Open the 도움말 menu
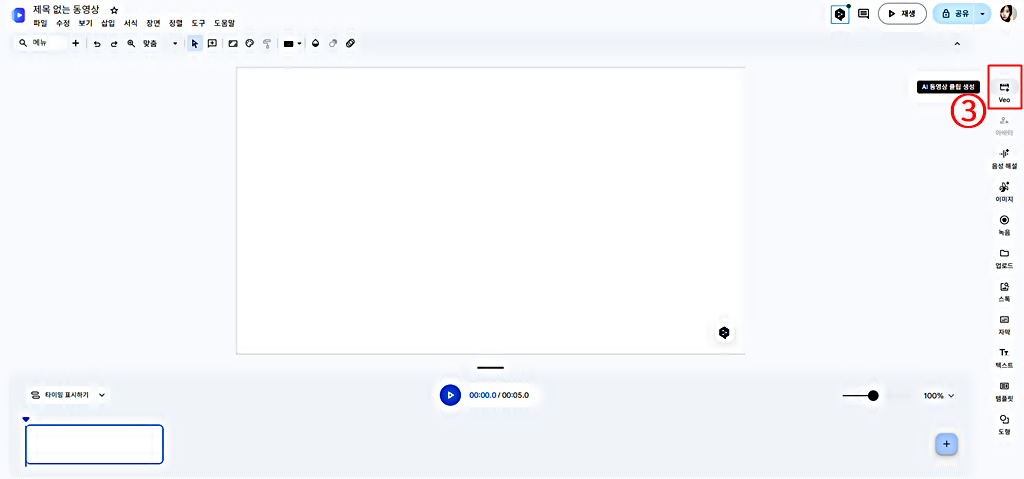1024x479 pixels. pyautogui.click(x=224, y=23)
